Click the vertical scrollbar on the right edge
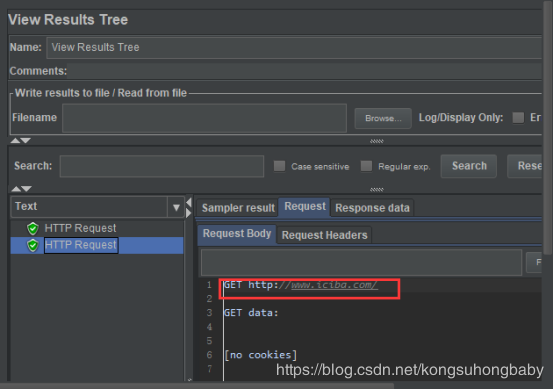Image resolution: width=554 pixels, height=389 pixels. point(548,127)
